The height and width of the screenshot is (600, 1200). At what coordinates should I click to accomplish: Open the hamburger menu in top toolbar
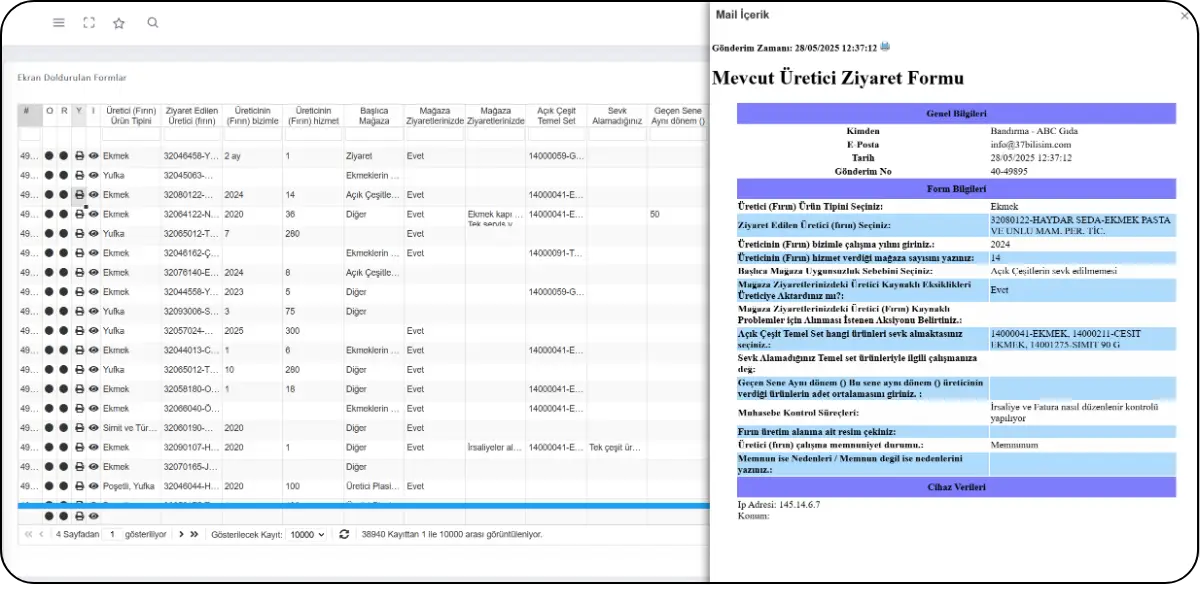click(59, 22)
